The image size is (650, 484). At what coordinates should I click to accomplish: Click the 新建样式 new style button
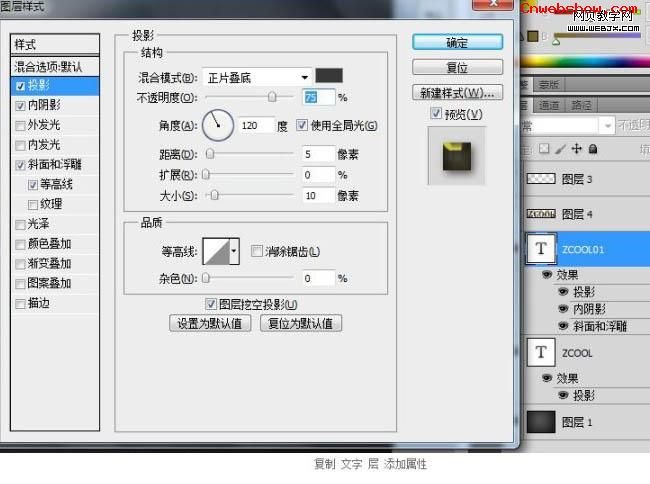coord(458,92)
